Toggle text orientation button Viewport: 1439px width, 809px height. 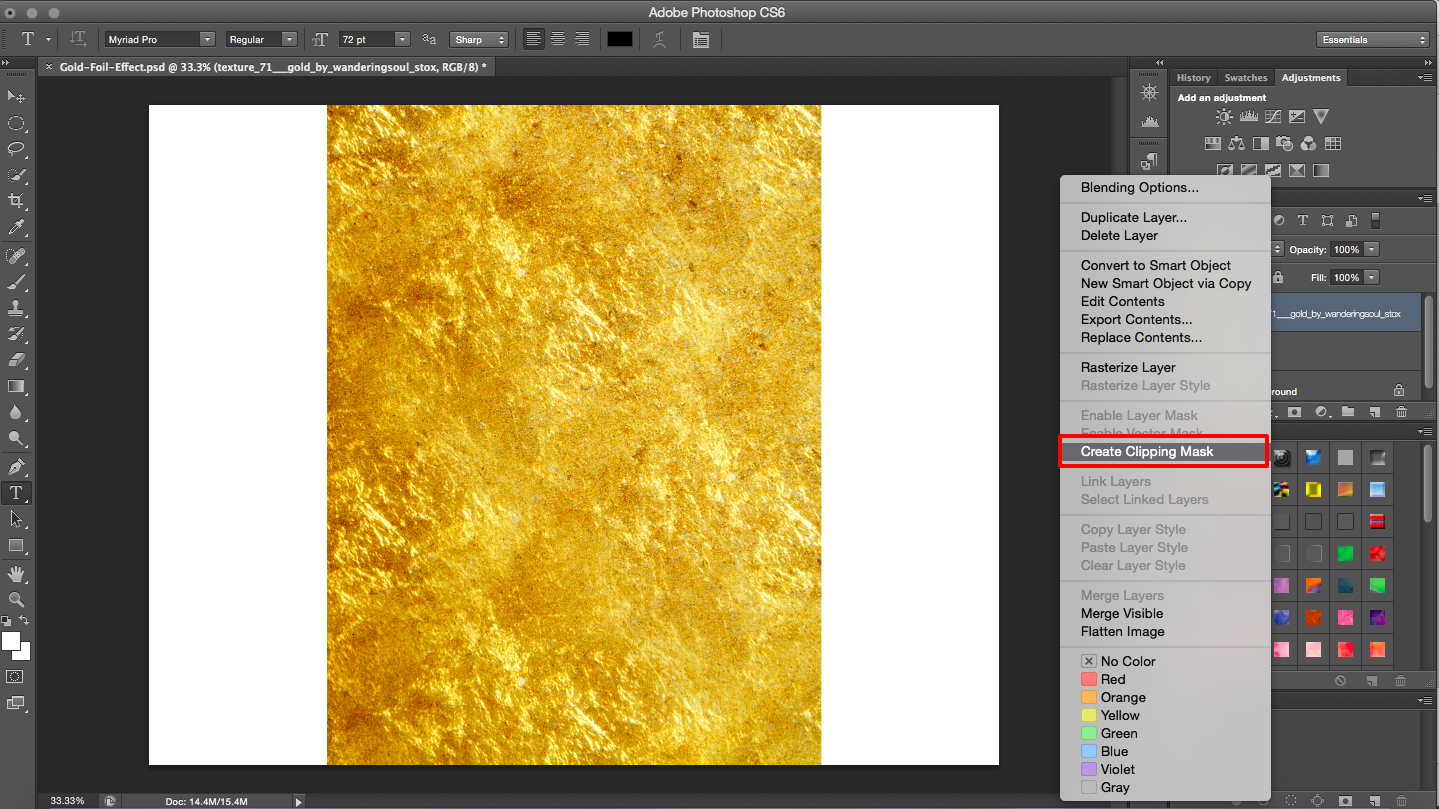pyautogui.click(x=78, y=40)
